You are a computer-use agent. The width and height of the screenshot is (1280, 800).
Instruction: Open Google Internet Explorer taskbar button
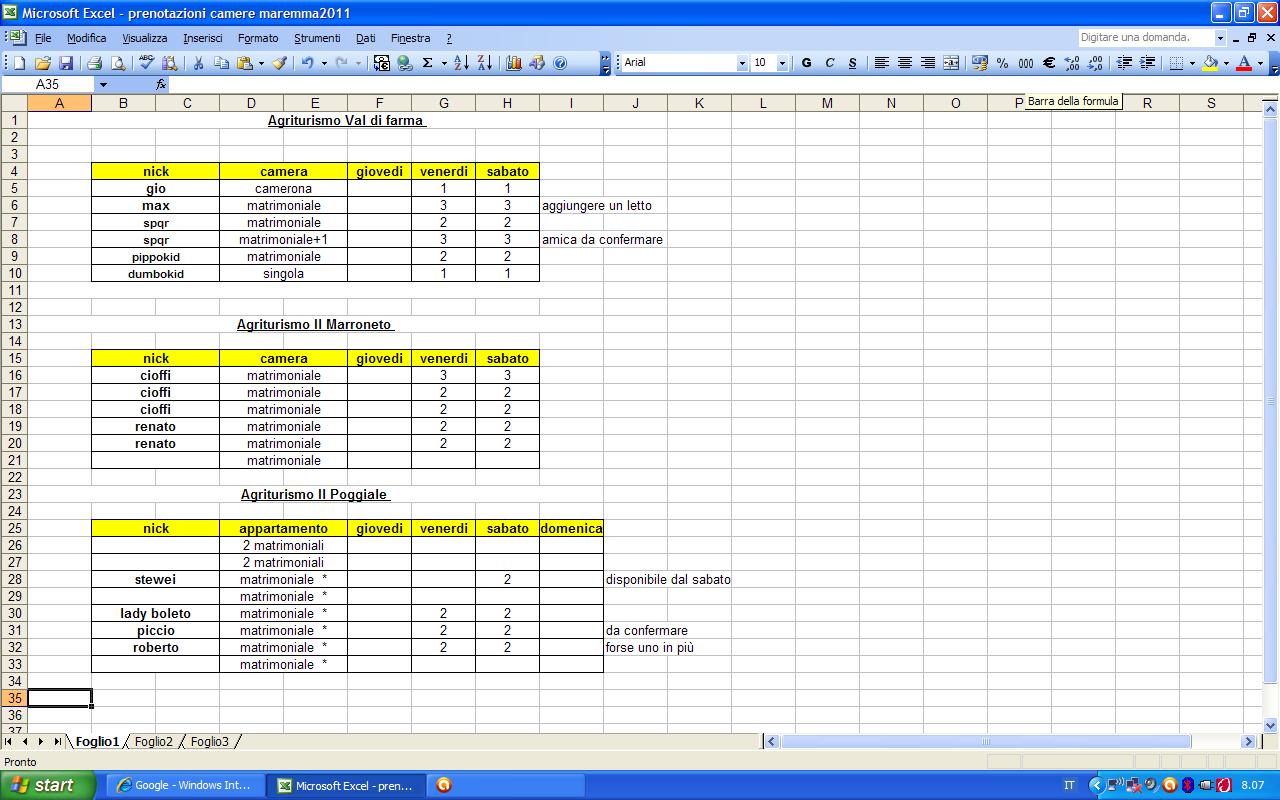click(184, 785)
